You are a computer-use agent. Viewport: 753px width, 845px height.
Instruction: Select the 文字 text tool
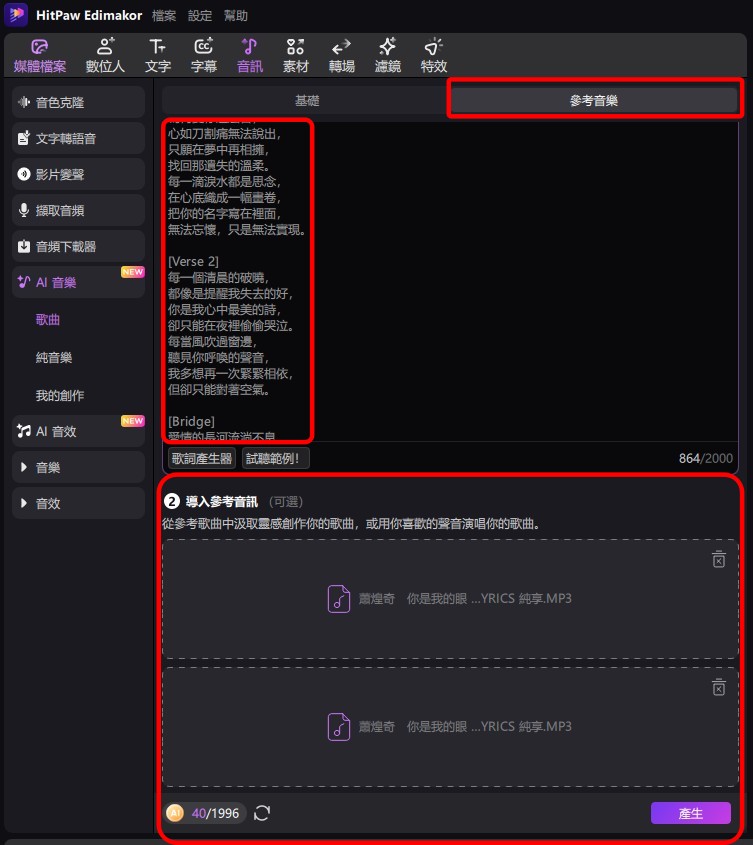point(157,56)
